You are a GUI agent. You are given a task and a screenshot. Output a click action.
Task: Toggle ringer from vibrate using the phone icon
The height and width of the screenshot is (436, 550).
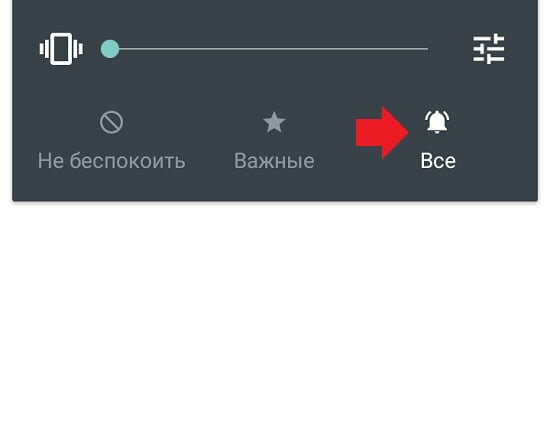click(61, 49)
